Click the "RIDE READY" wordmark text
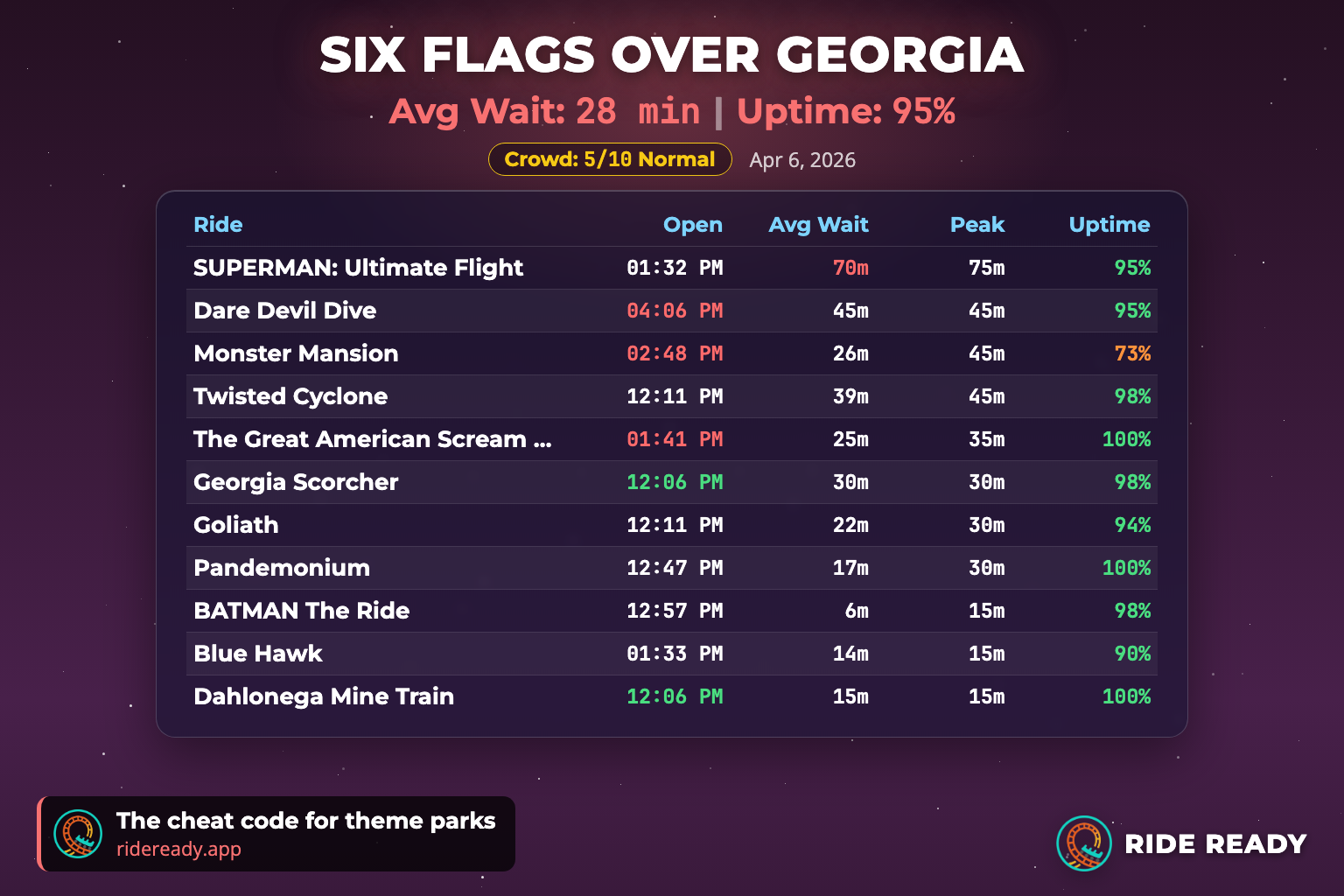Image resolution: width=1344 pixels, height=896 pixels. [1215, 843]
